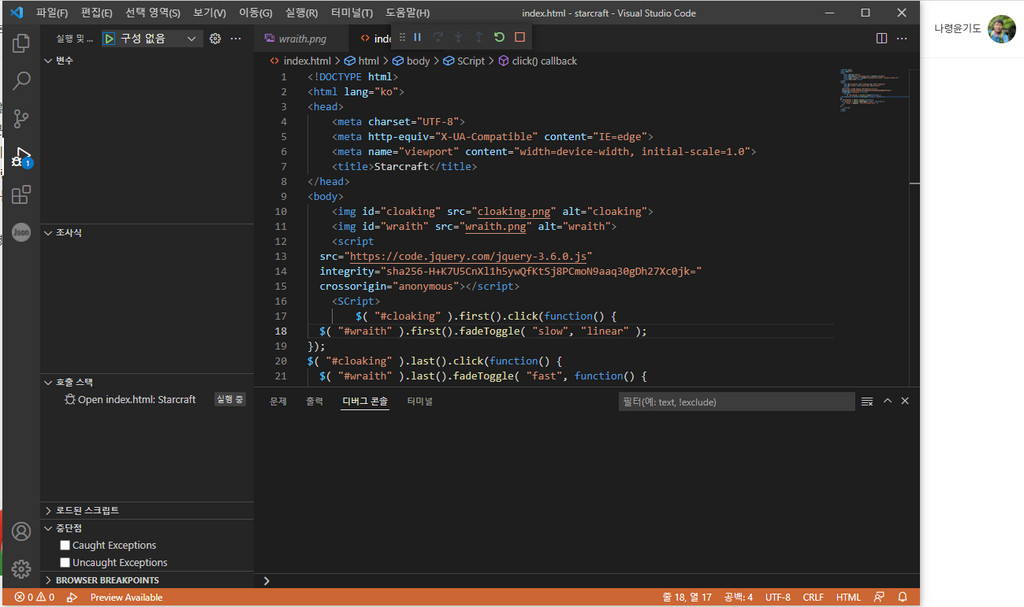1024x607 pixels.
Task: Switch to the 터미널 panel tab
Action: [420, 401]
